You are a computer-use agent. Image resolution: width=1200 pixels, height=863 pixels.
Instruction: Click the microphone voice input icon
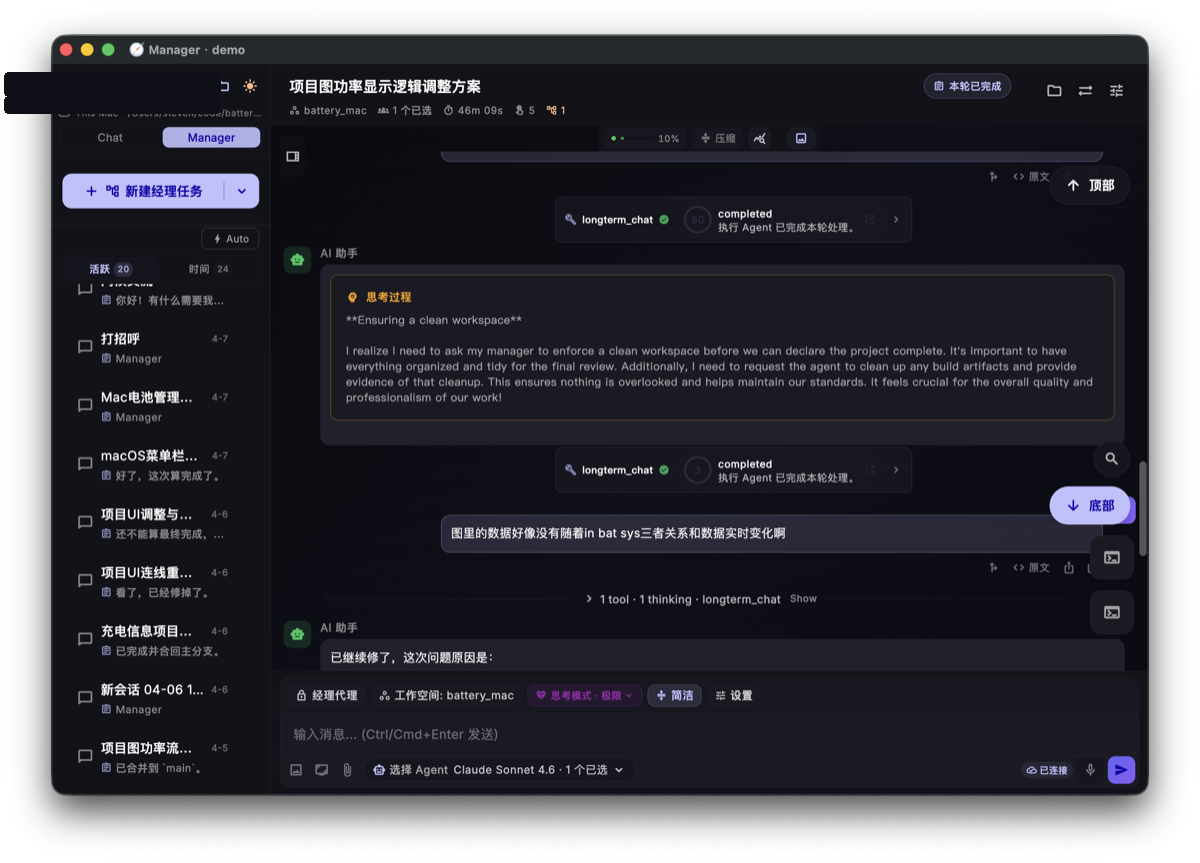(1091, 770)
